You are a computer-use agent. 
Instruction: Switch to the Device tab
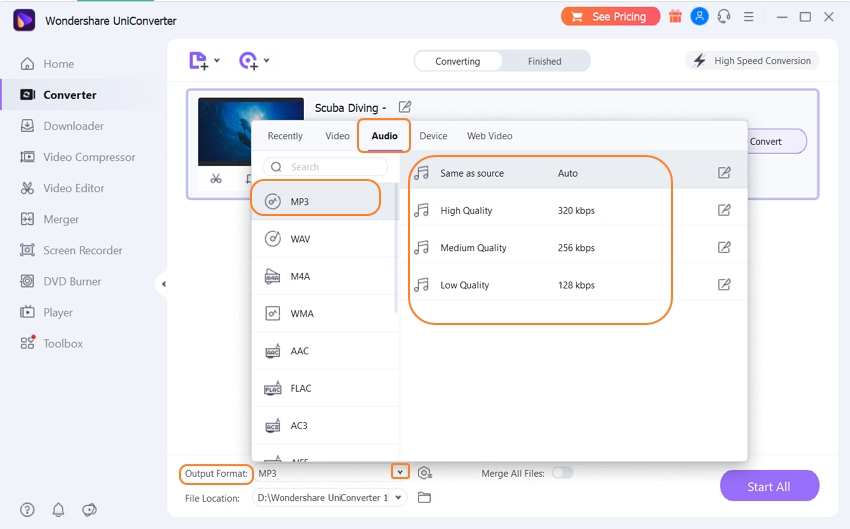pyautogui.click(x=433, y=136)
